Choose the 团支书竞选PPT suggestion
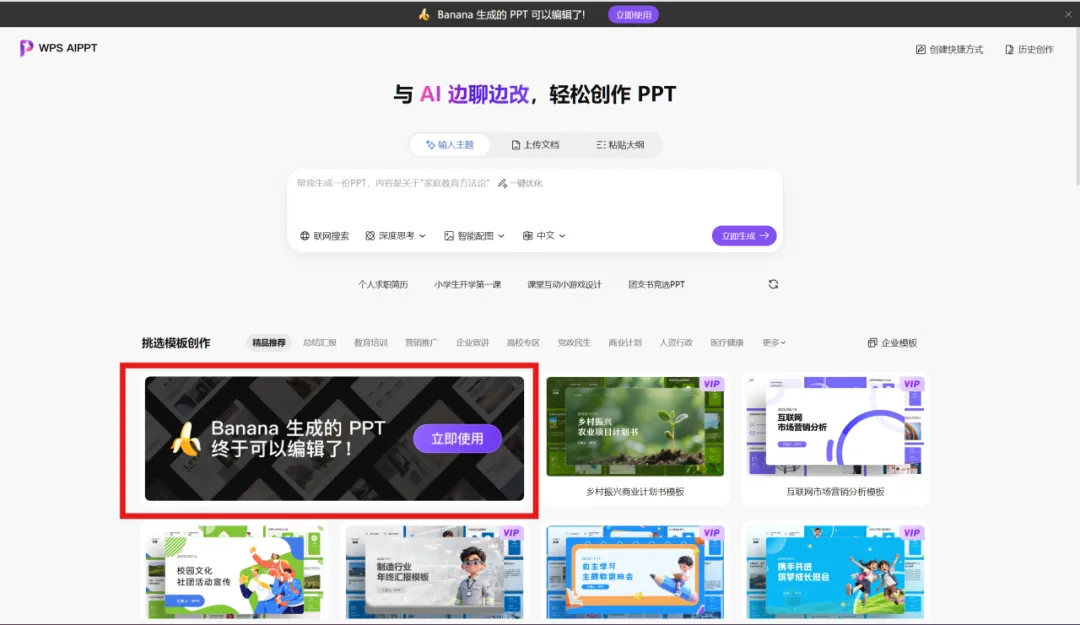The width and height of the screenshot is (1080, 625). (656, 285)
